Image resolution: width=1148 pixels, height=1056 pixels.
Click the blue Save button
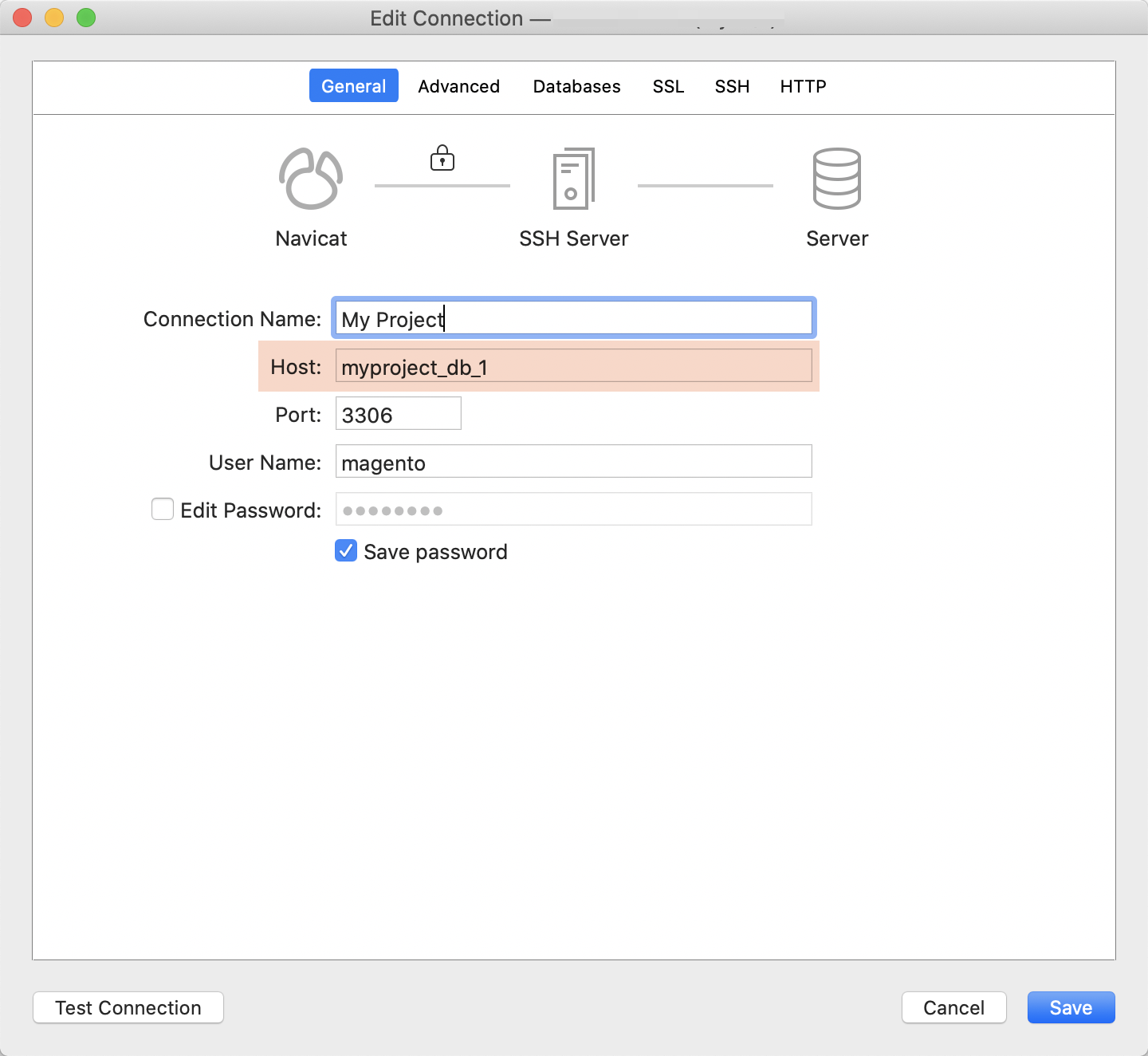pos(1071,1007)
